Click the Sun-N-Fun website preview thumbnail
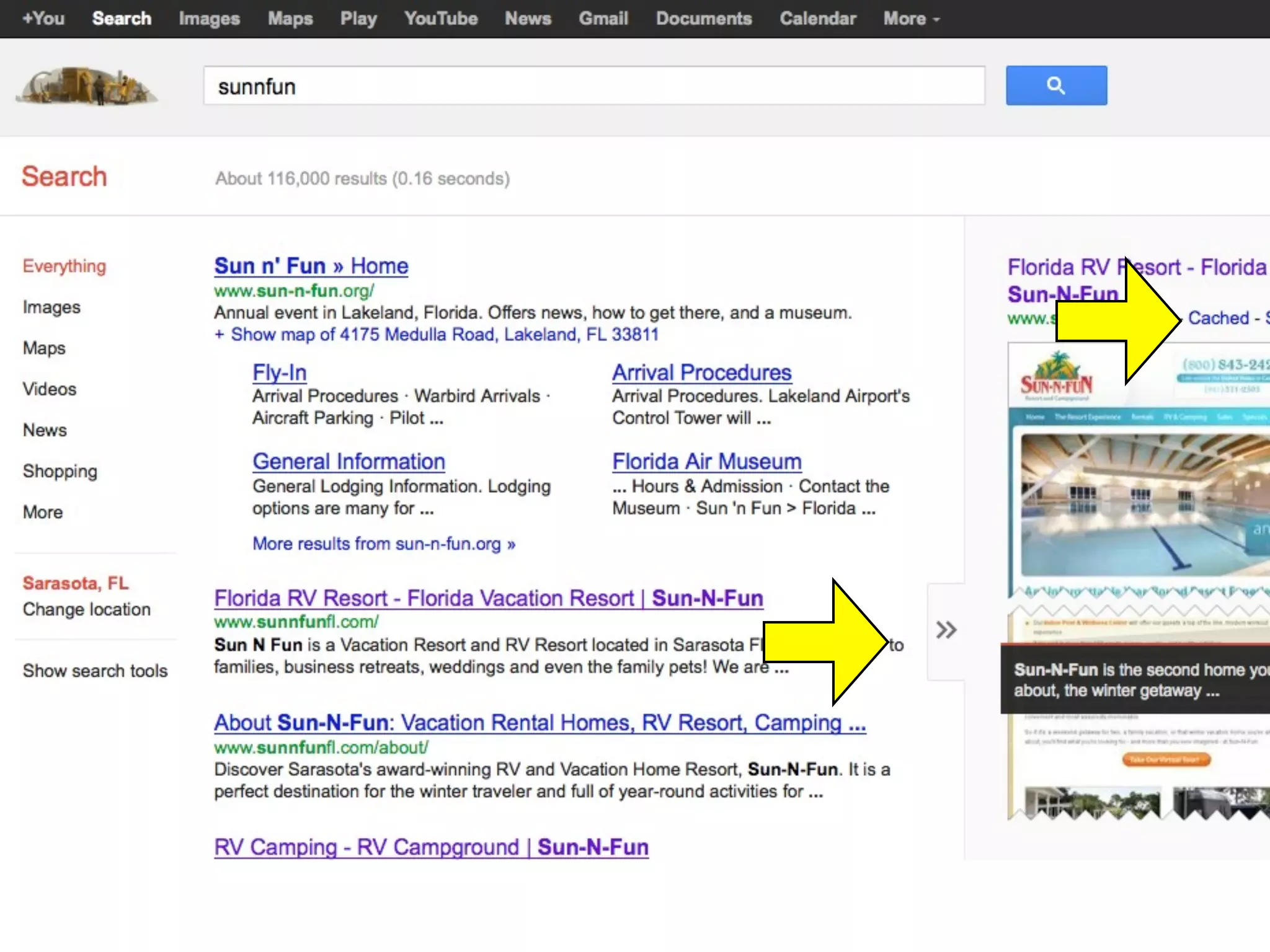1270x952 pixels. [x=1139, y=502]
